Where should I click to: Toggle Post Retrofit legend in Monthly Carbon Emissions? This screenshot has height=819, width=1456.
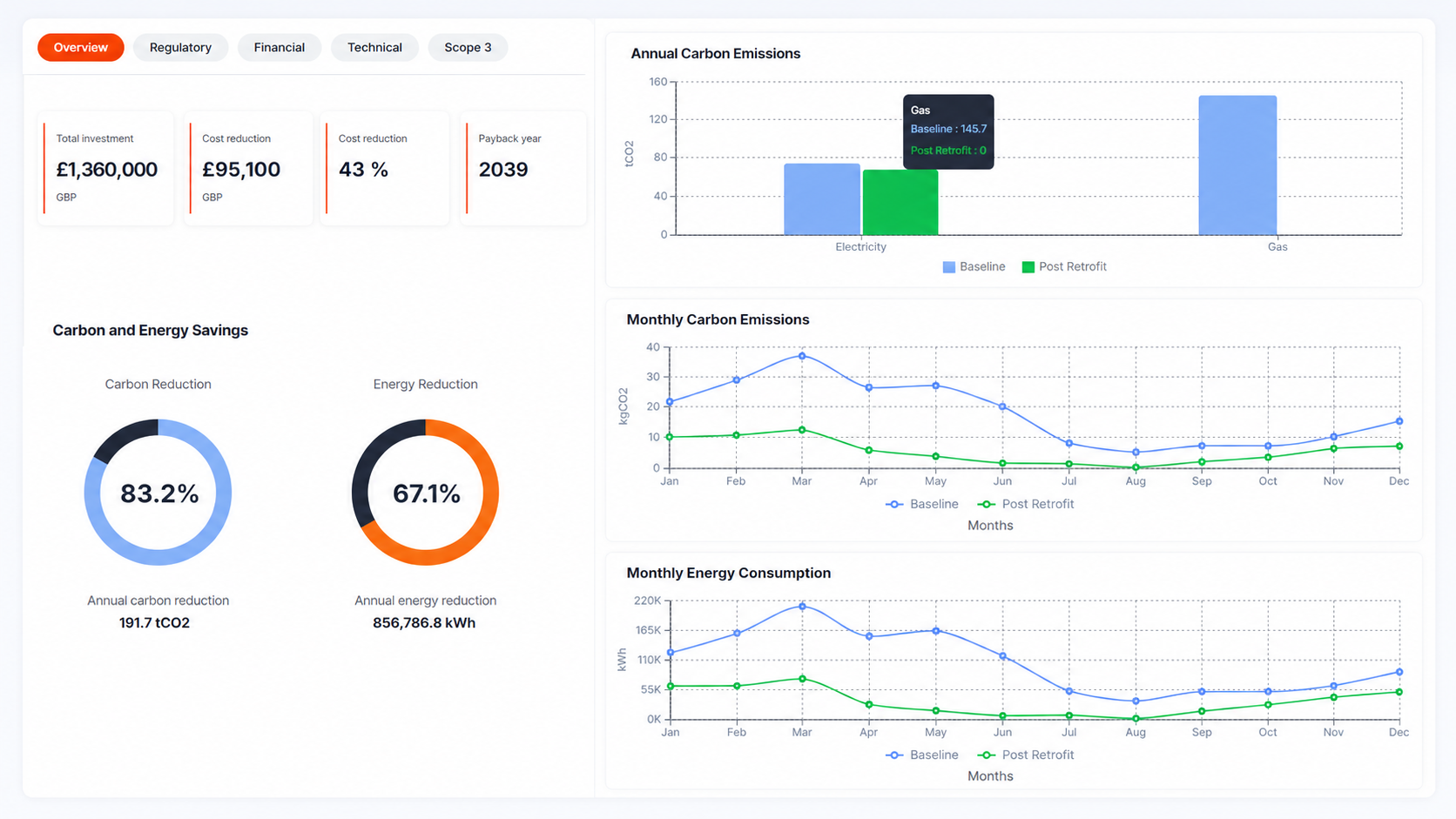(x=1026, y=504)
